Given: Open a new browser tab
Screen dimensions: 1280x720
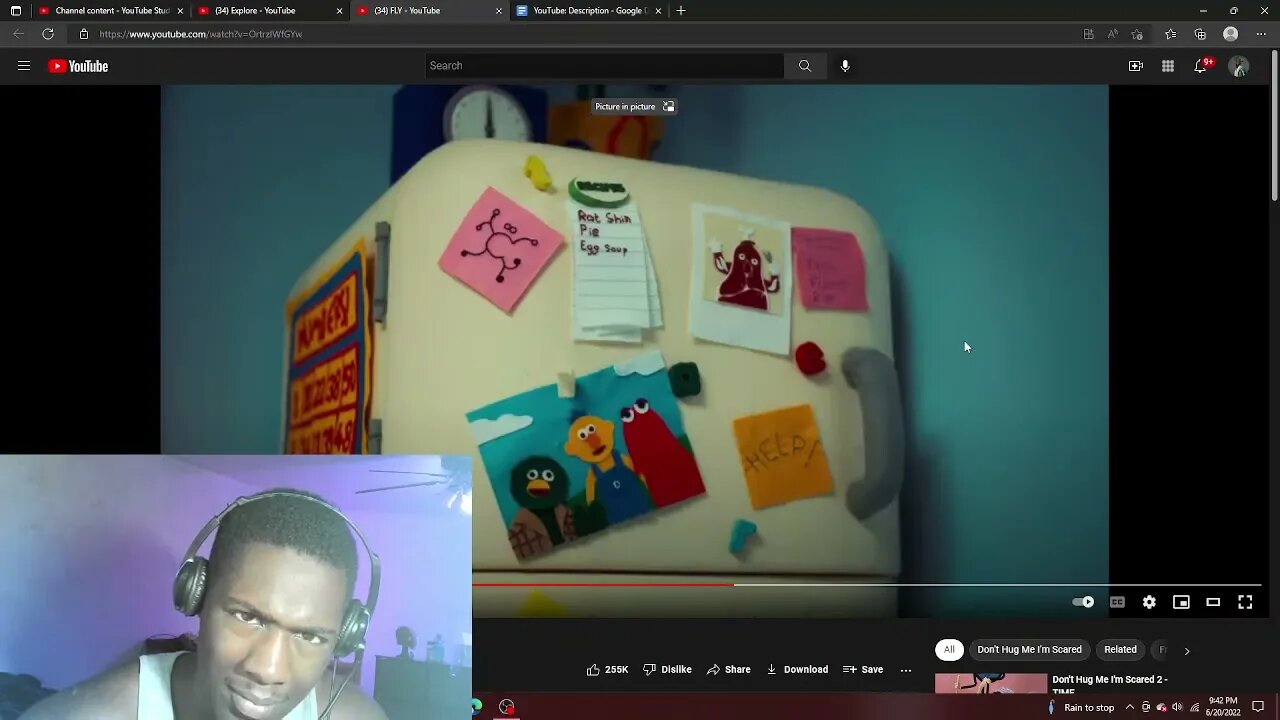Looking at the screenshot, I should tap(681, 11).
